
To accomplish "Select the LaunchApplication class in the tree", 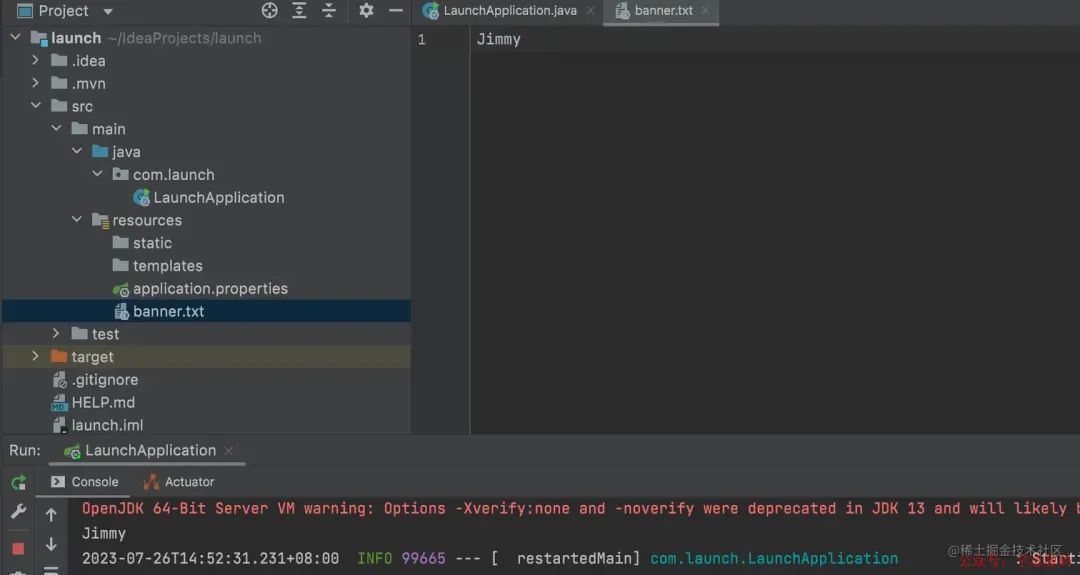I will pyautogui.click(x=218, y=198).
